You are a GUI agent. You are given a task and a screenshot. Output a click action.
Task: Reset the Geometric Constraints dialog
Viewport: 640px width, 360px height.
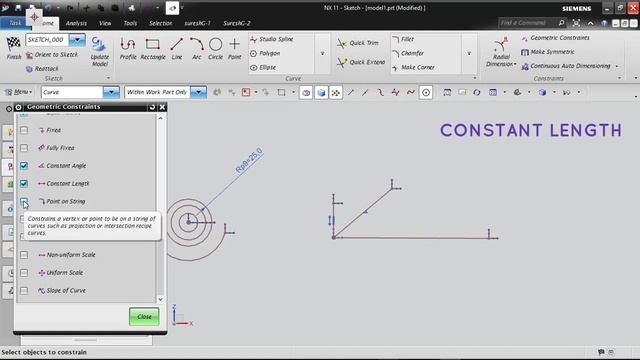tap(152, 107)
